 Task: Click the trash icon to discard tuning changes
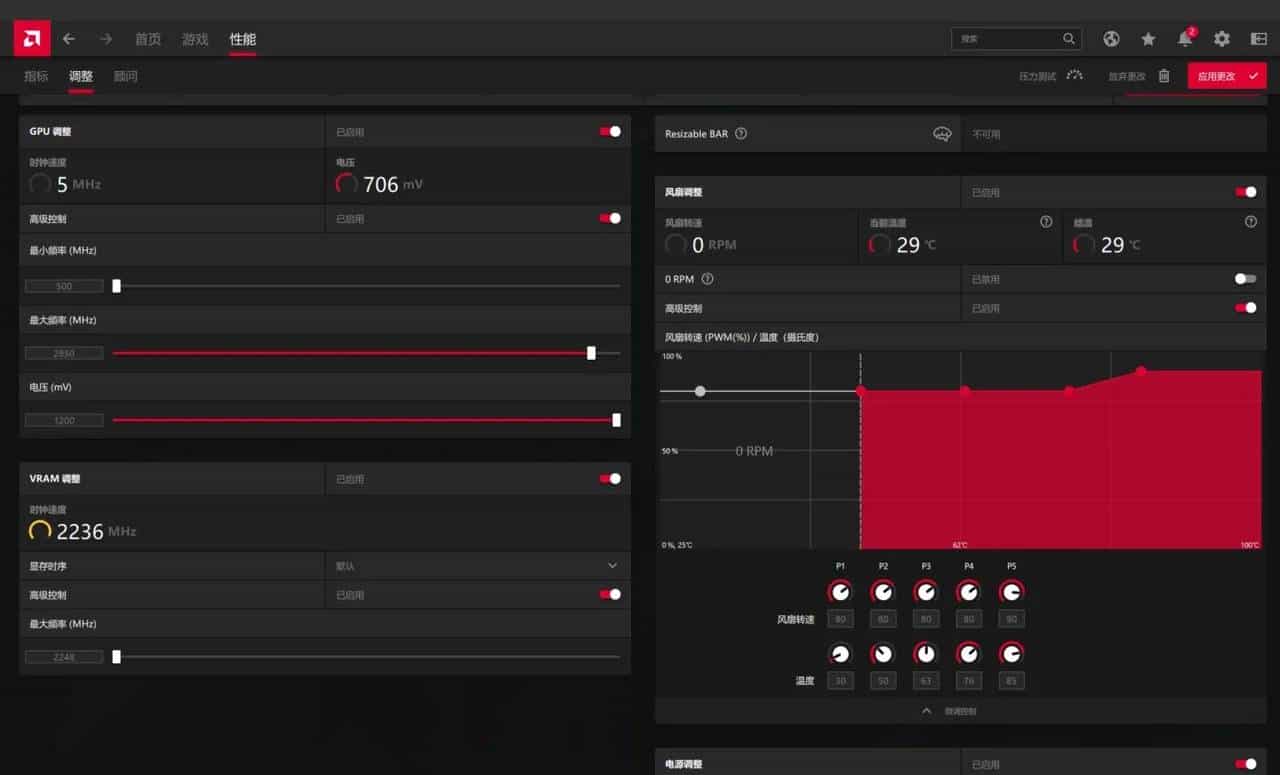click(1162, 75)
